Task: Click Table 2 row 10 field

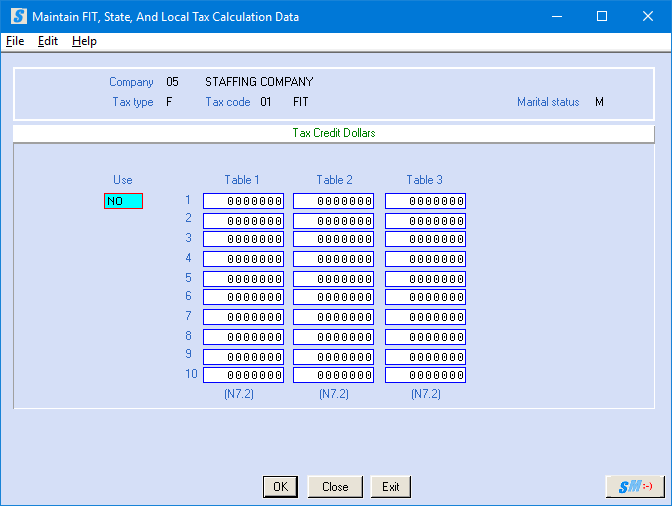Action: point(333,375)
